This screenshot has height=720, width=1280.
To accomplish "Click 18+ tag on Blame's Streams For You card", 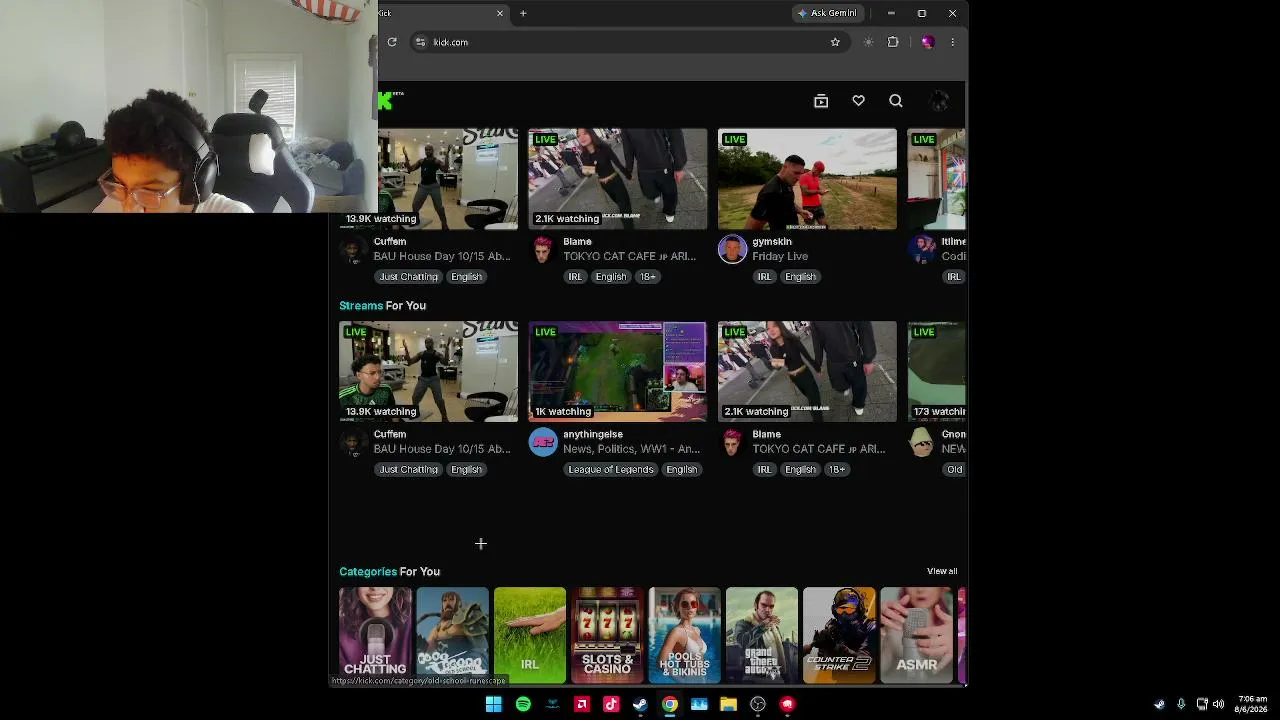I will tap(837, 469).
